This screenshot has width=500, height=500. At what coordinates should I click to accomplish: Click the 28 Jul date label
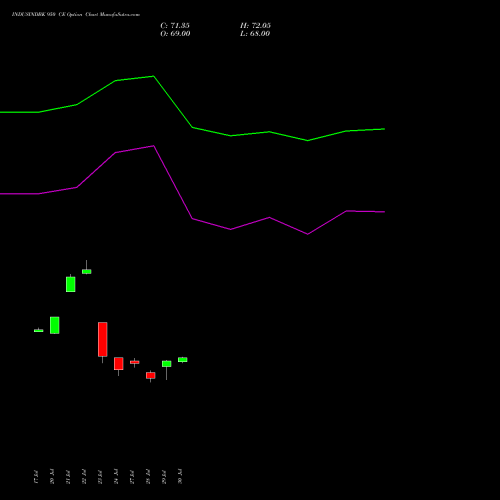click(148, 477)
